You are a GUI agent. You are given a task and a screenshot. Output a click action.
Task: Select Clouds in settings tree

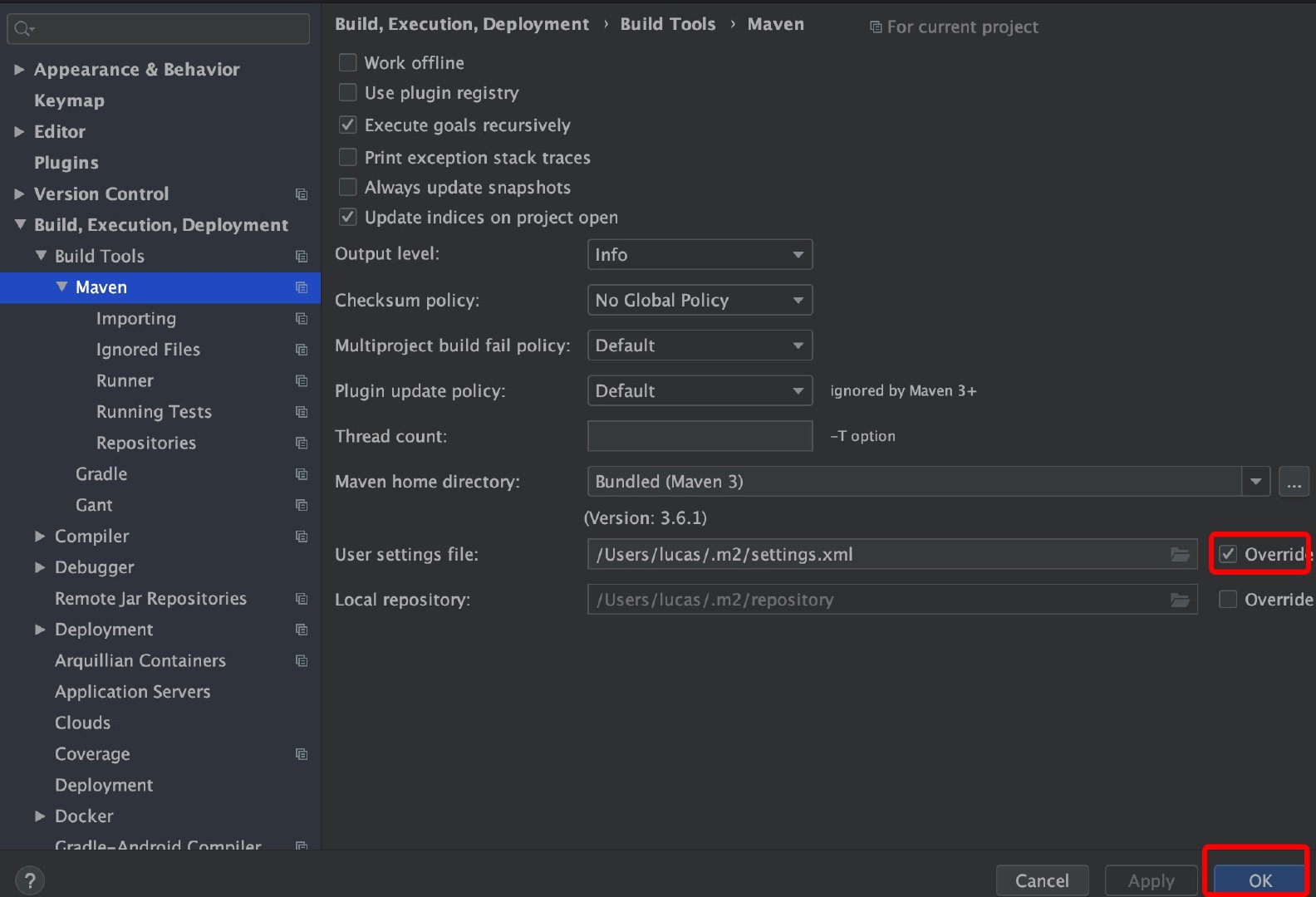click(82, 723)
